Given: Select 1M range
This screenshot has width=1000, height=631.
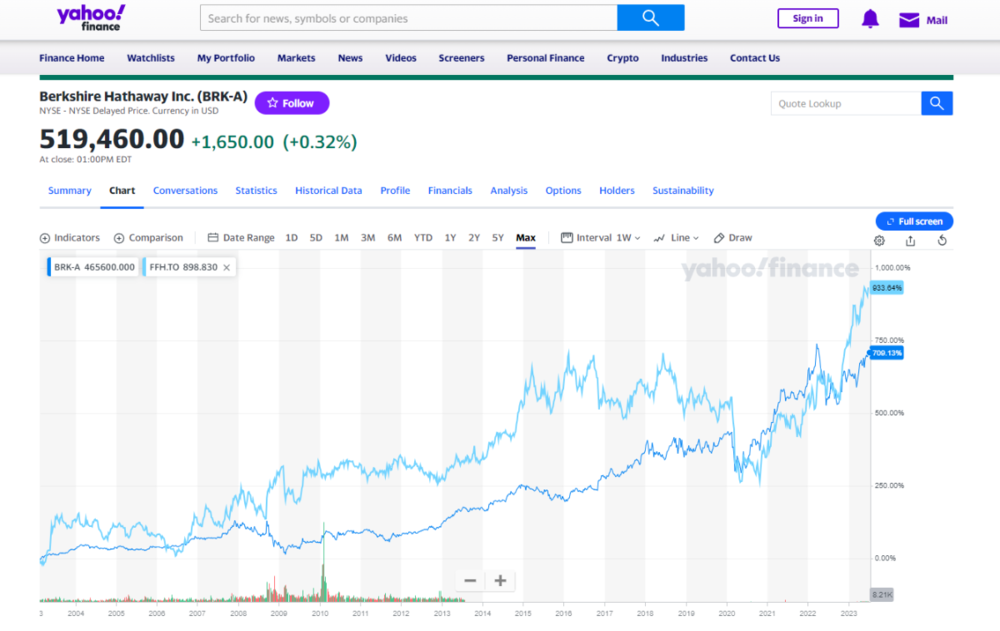Looking at the screenshot, I should pyautogui.click(x=341, y=237).
